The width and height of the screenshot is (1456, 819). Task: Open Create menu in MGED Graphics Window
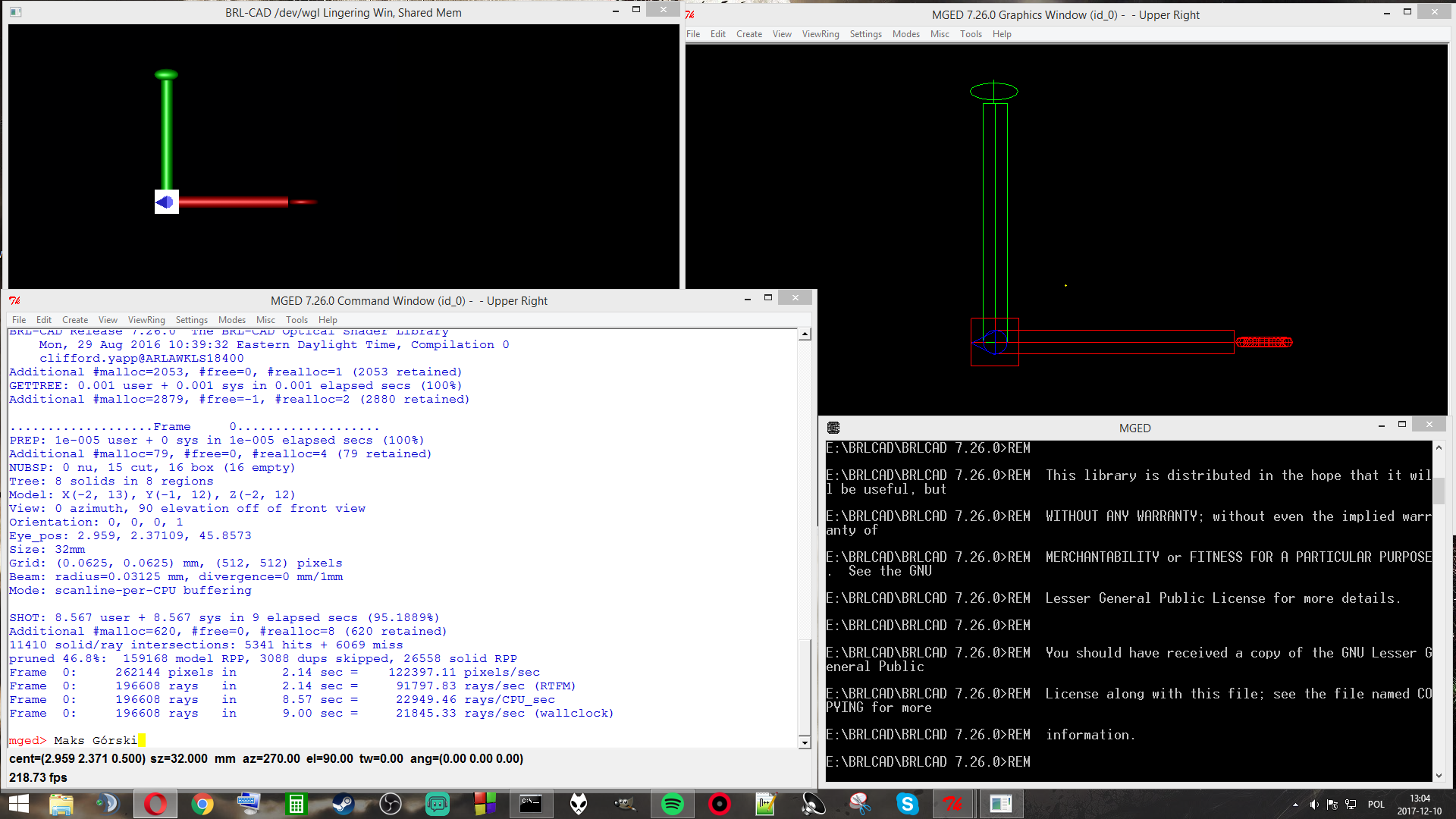coord(749,34)
